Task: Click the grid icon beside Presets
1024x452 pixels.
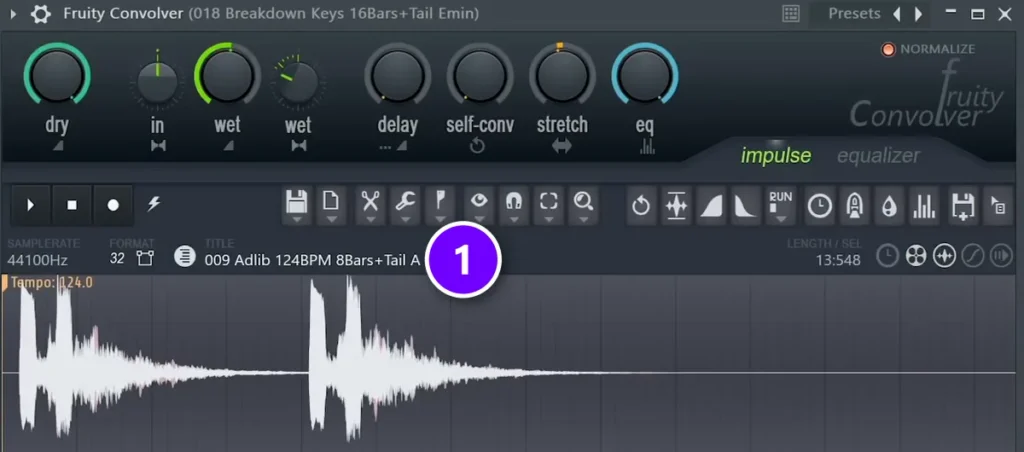Action: tap(791, 14)
